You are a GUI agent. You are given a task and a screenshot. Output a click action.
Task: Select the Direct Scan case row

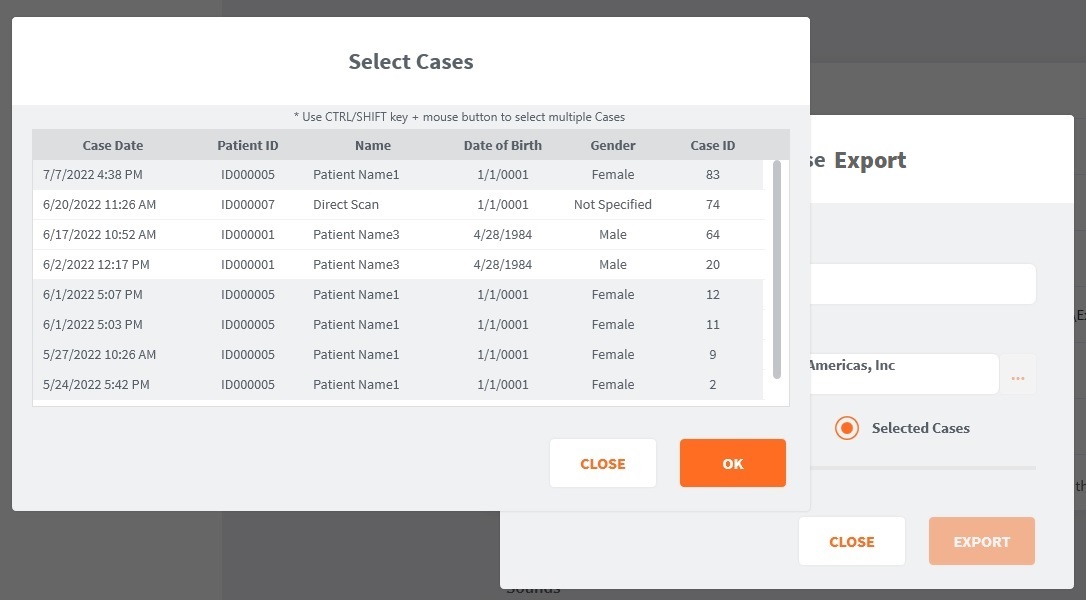point(400,204)
